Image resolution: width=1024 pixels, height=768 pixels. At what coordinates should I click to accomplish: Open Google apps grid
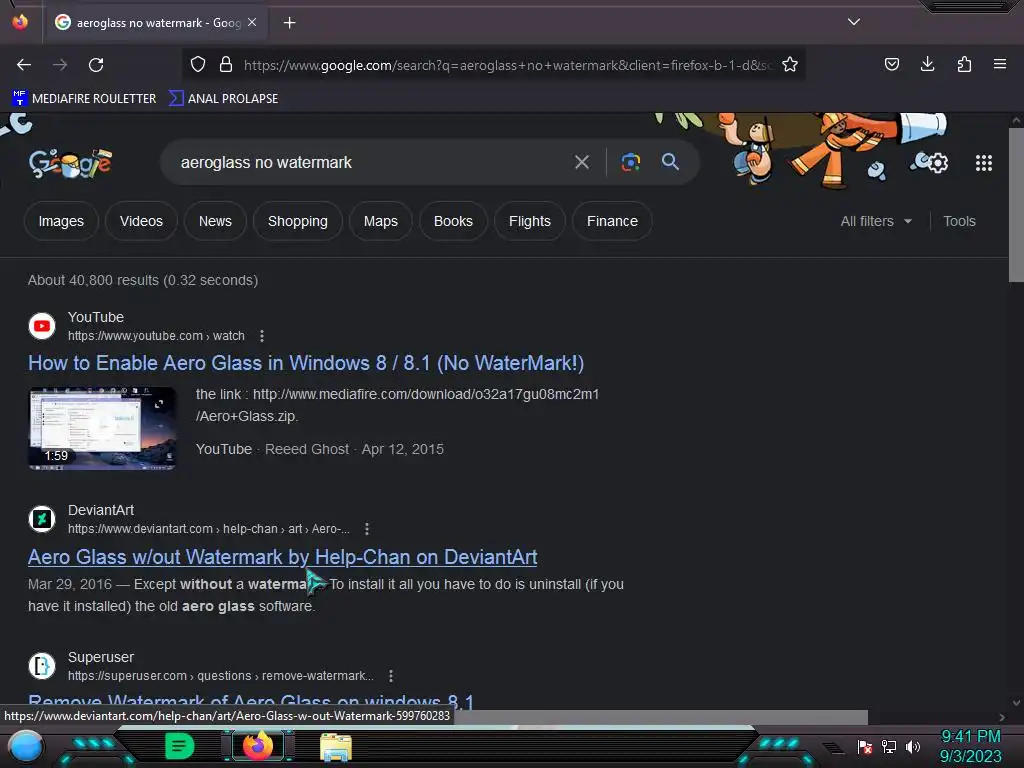984,163
